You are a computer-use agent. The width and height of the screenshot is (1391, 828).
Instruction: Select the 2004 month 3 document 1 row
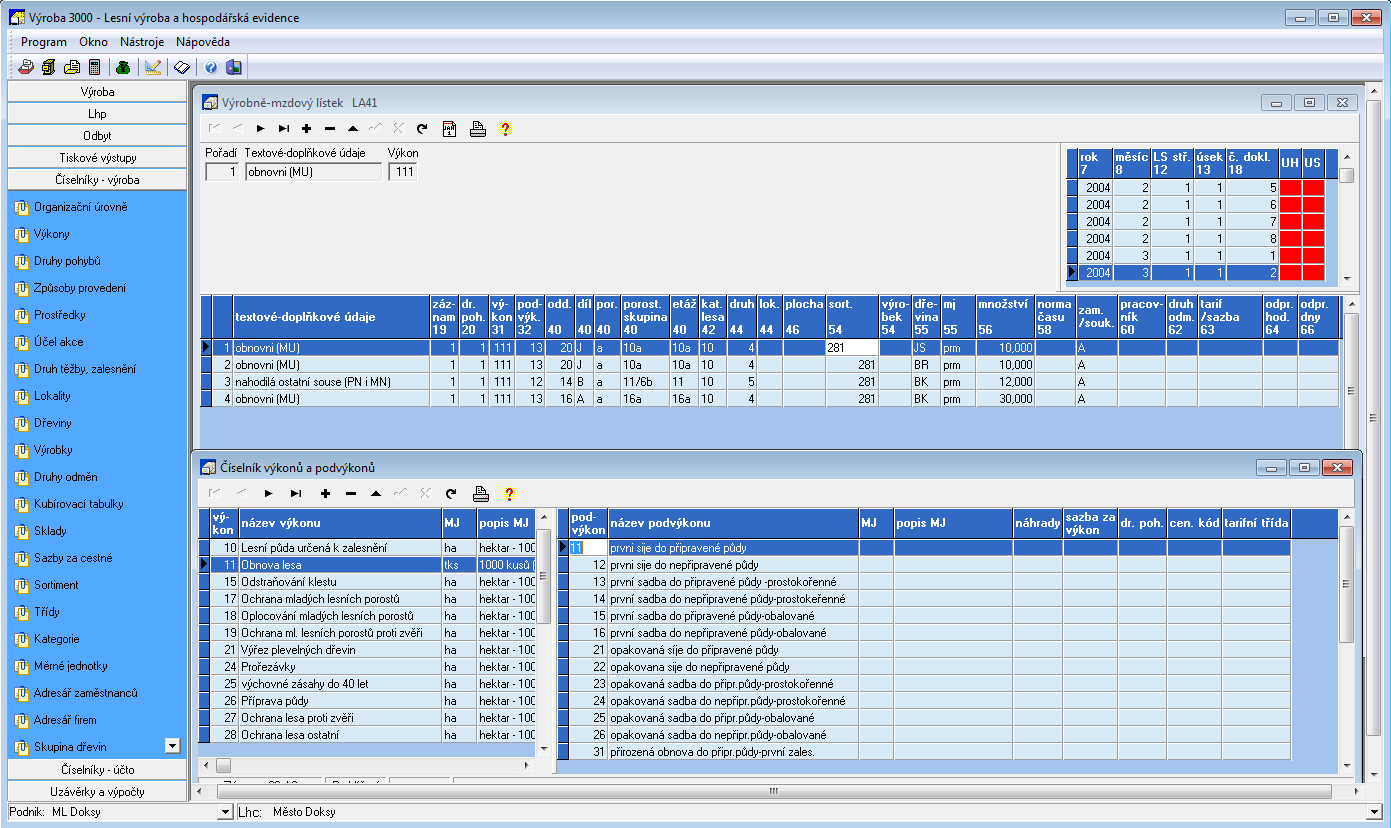1195,255
